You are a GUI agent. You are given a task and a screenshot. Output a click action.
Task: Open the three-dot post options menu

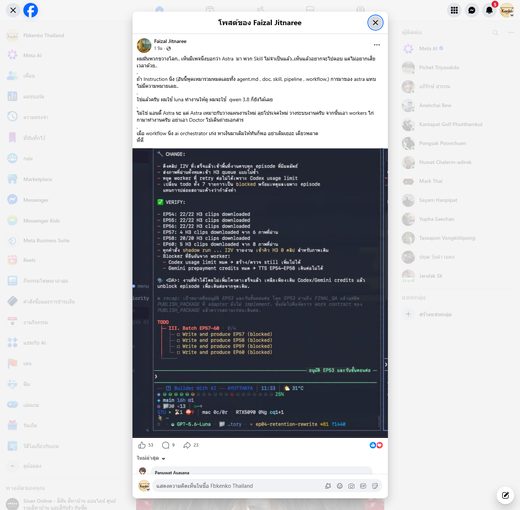(x=377, y=45)
